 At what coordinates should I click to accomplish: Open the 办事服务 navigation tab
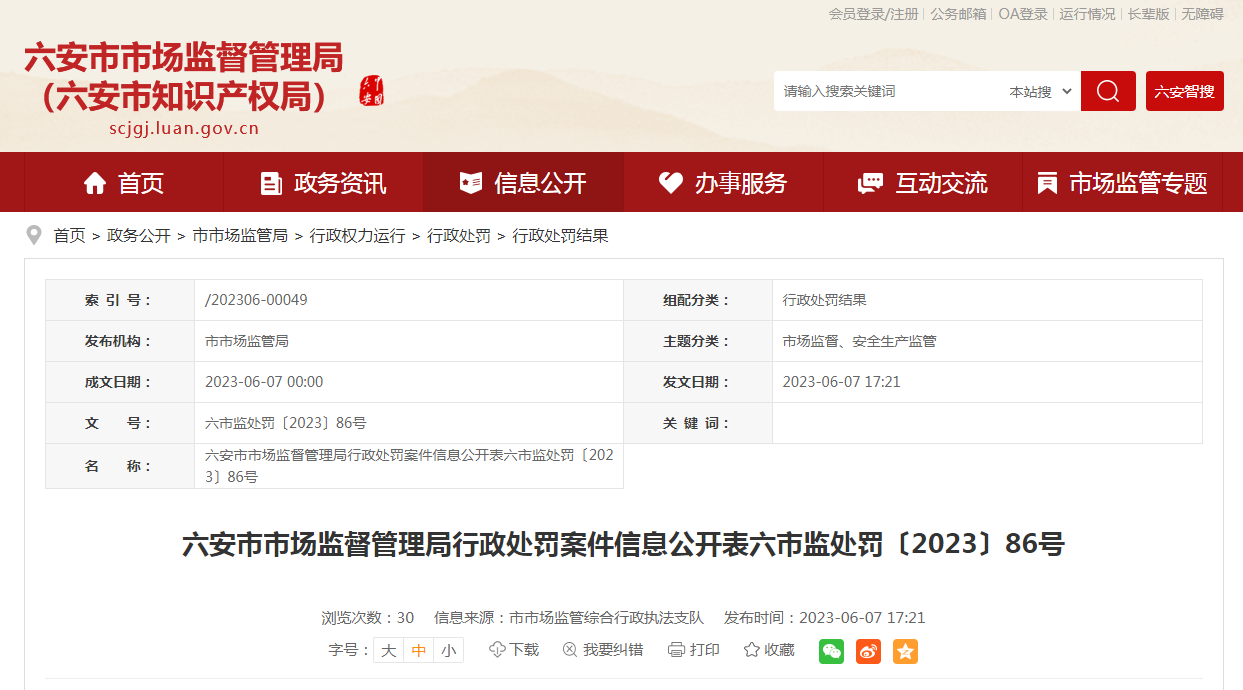pos(723,183)
